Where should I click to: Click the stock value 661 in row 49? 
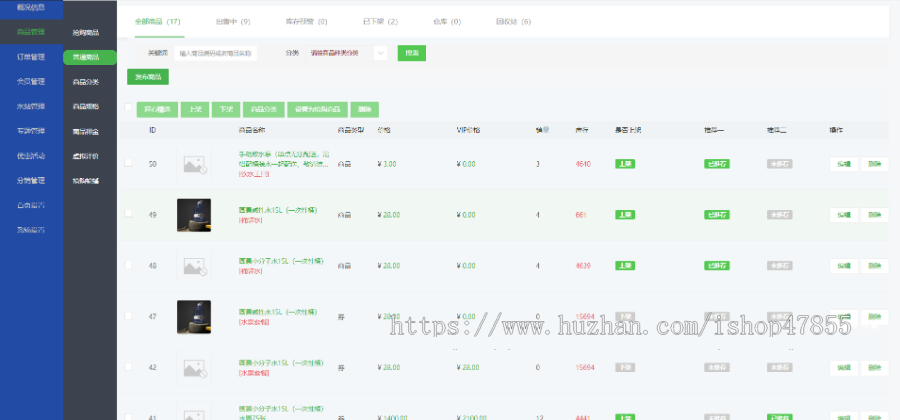click(580, 215)
